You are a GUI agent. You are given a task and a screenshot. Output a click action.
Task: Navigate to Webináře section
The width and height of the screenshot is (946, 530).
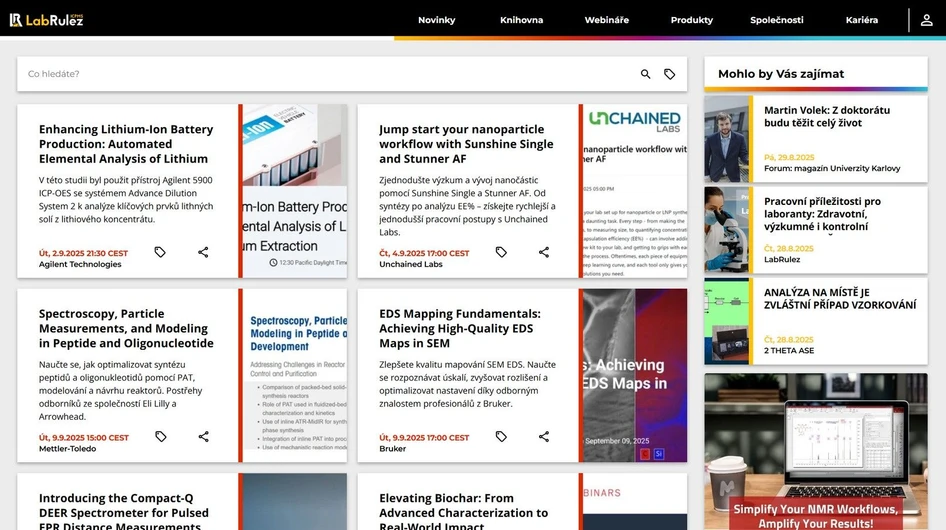(x=607, y=20)
